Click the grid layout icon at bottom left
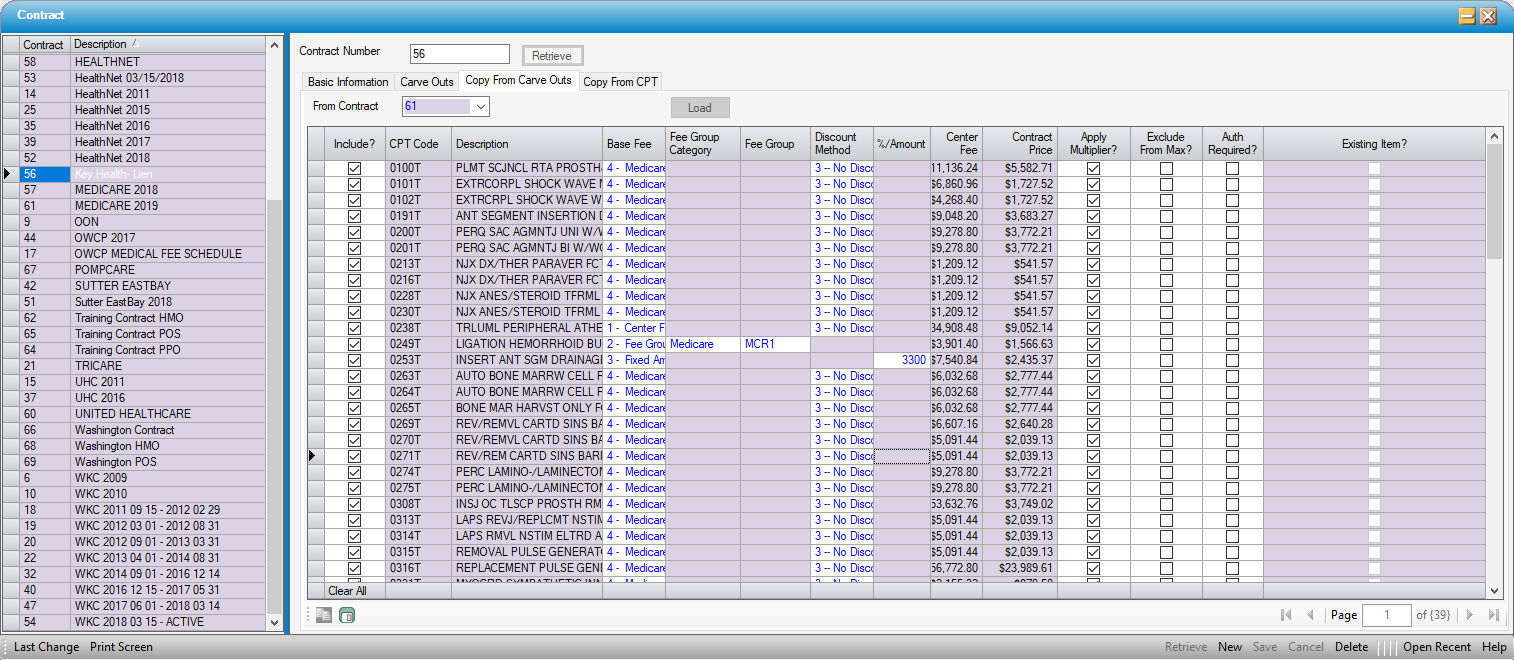The image size is (1514, 660). click(323, 615)
